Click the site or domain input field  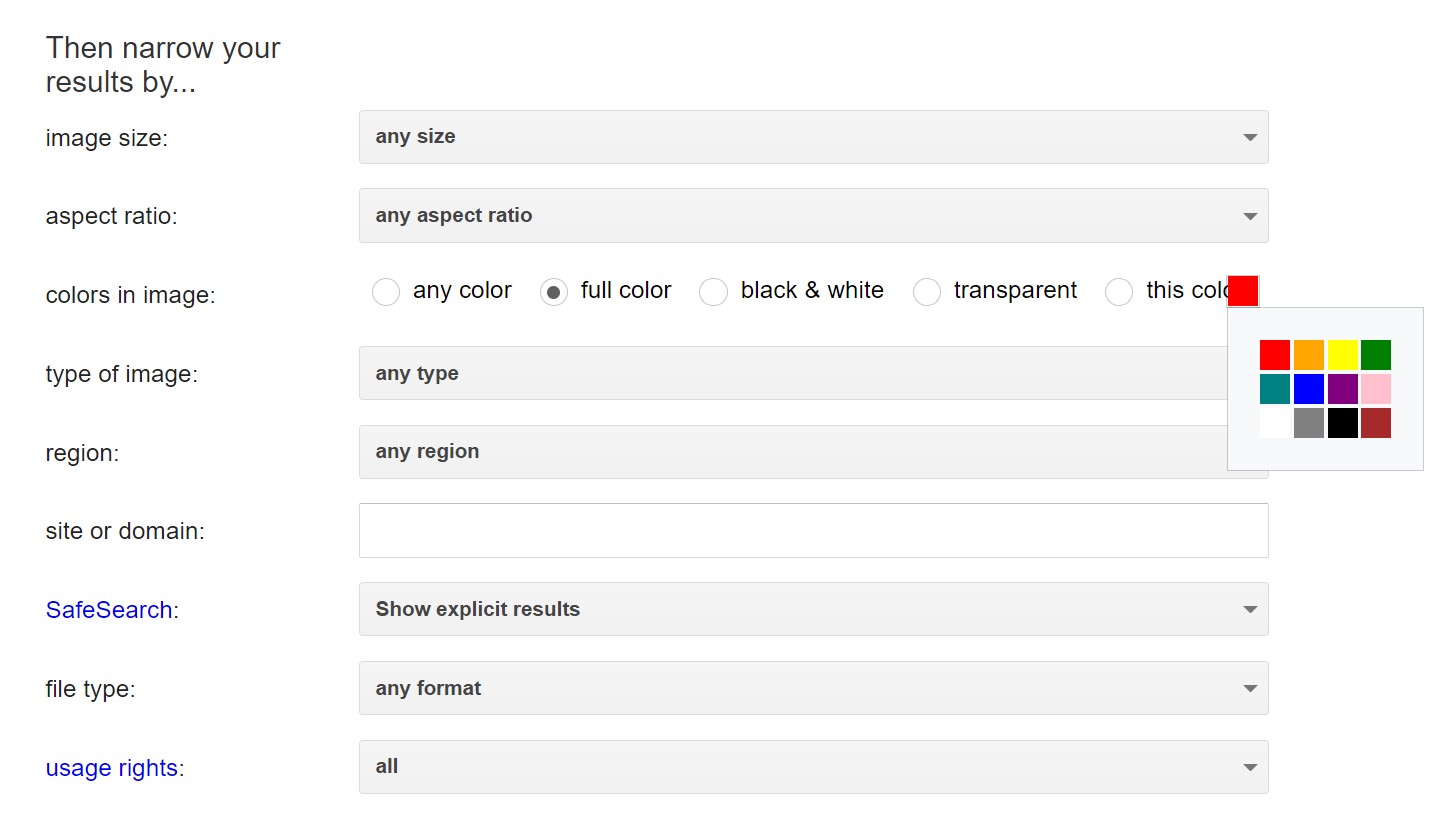point(813,530)
